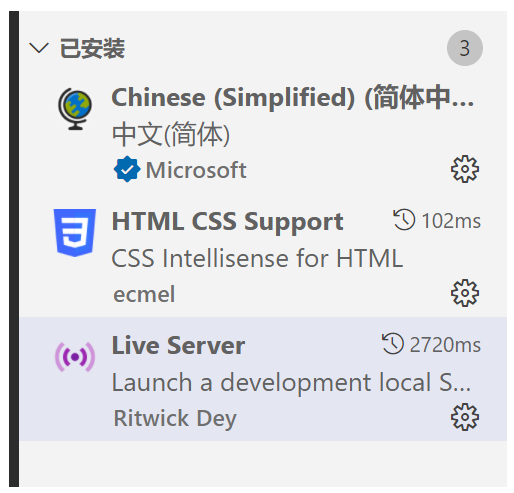Click the Chinese language pack globe icon
This screenshot has width=514, height=493.
pos(75,109)
